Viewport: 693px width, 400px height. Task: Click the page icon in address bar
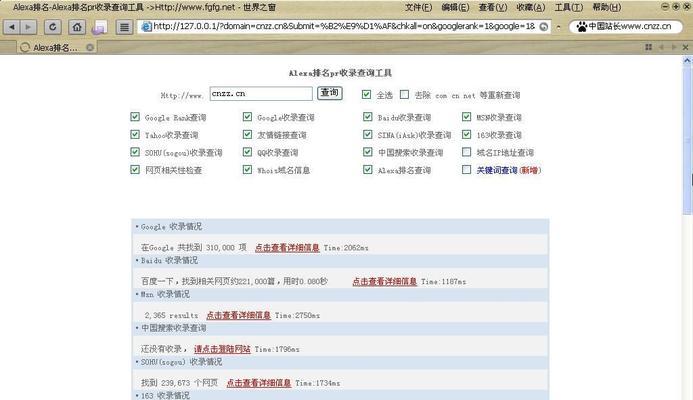click(146, 27)
